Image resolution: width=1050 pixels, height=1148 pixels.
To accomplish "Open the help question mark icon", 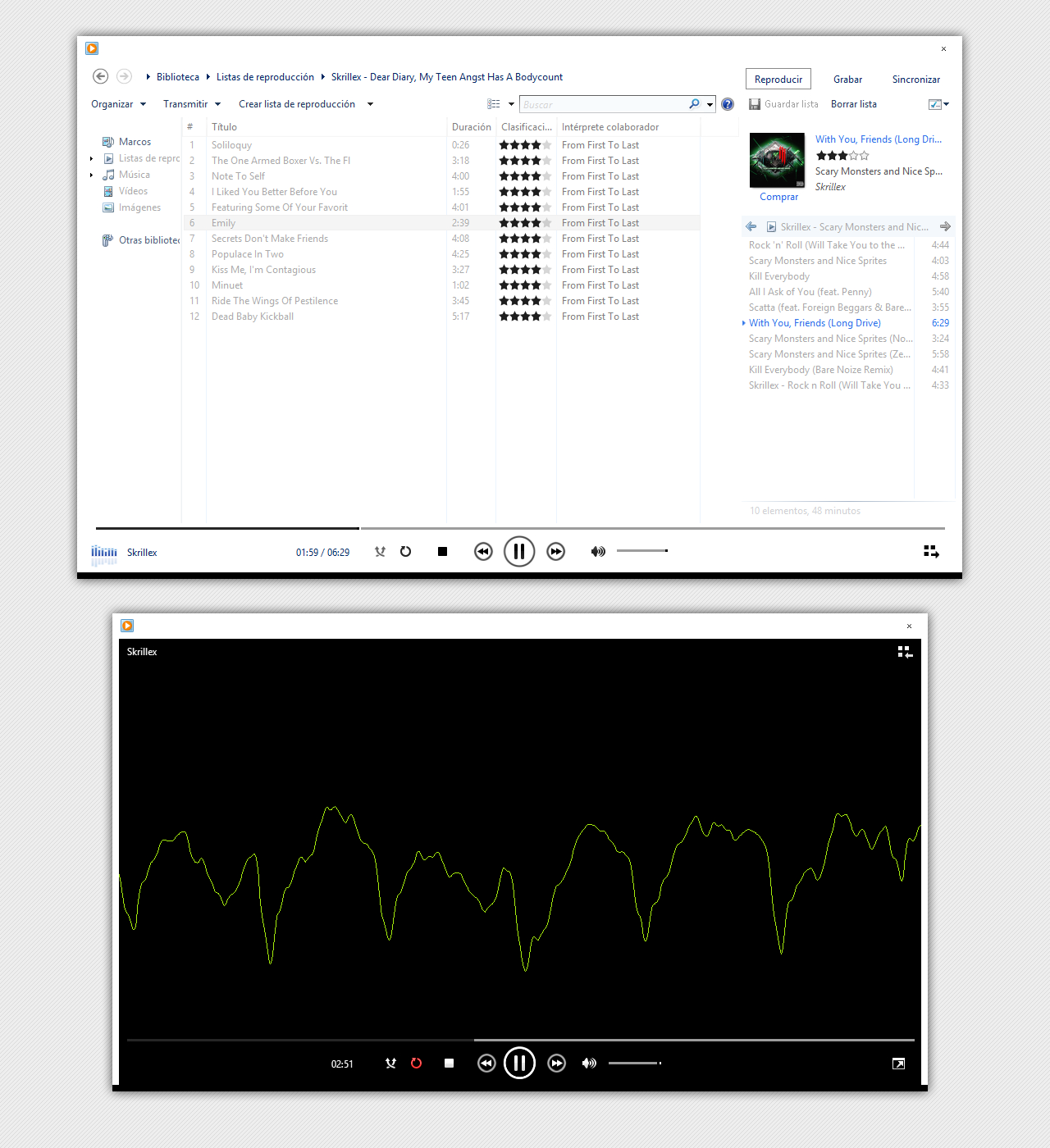I will click(x=728, y=104).
